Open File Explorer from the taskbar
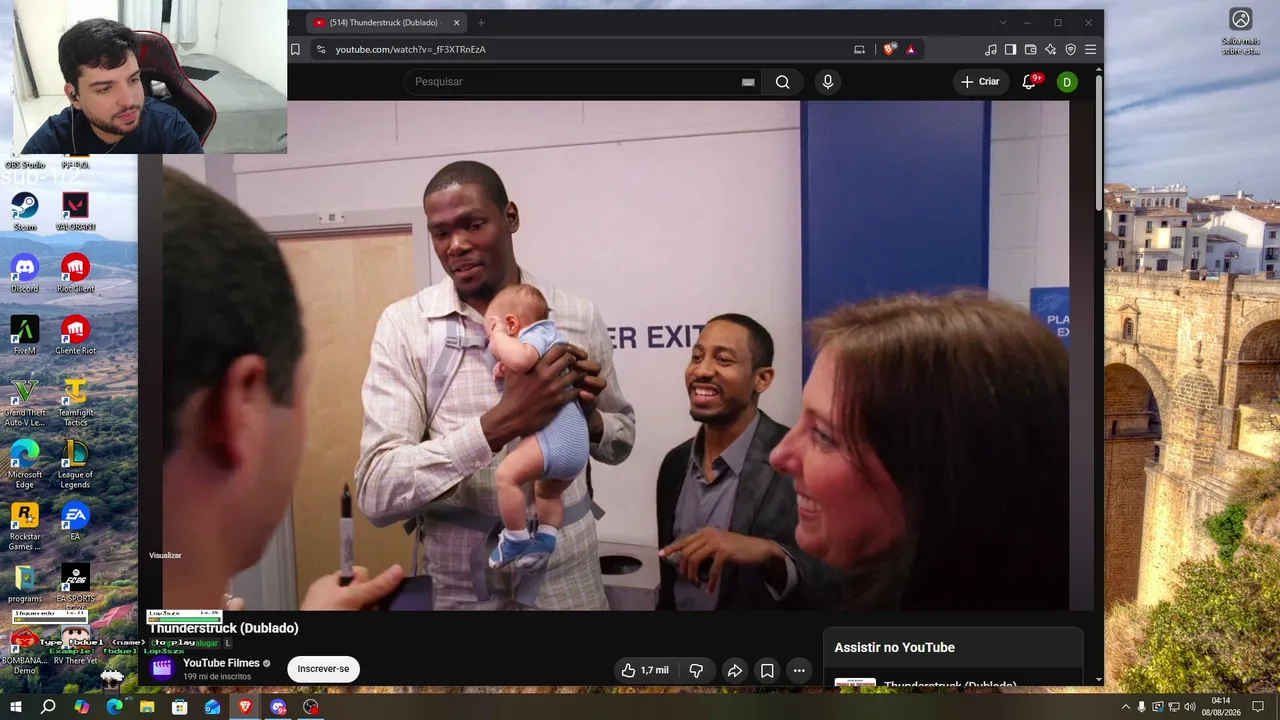 click(x=147, y=707)
